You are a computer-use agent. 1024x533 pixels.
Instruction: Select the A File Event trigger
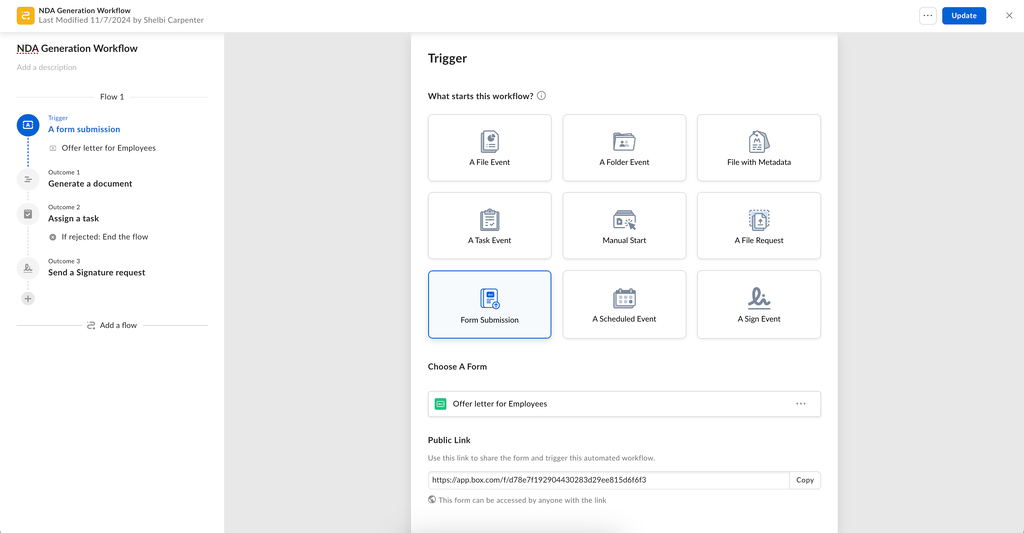click(489, 148)
